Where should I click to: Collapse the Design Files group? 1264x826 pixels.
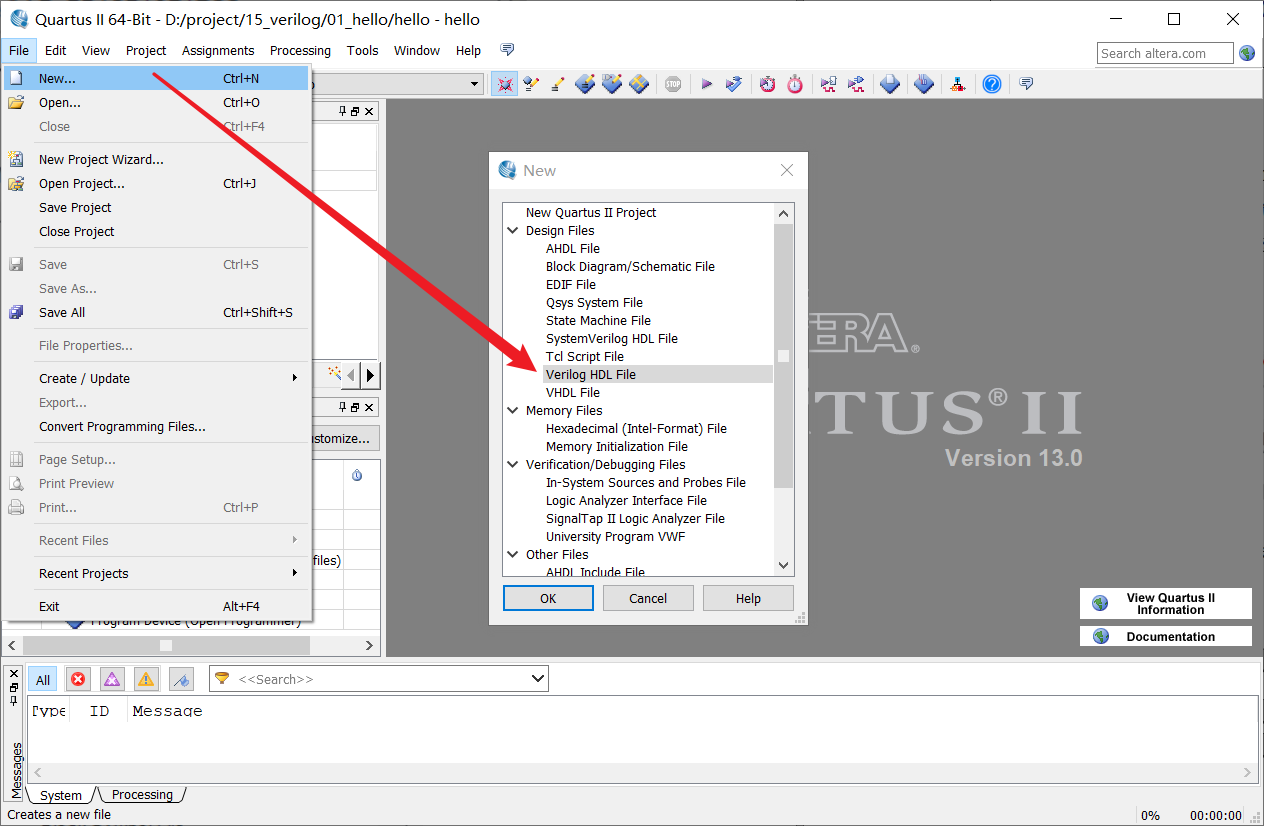[x=513, y=230]
